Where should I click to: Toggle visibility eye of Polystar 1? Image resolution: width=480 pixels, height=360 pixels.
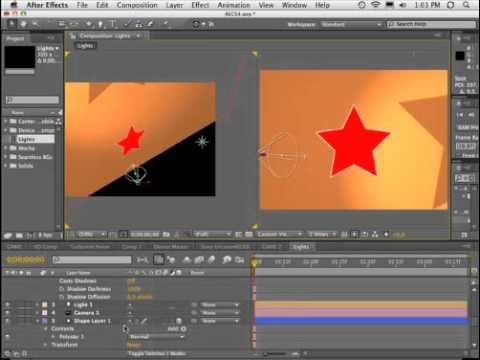click(7, 337)
